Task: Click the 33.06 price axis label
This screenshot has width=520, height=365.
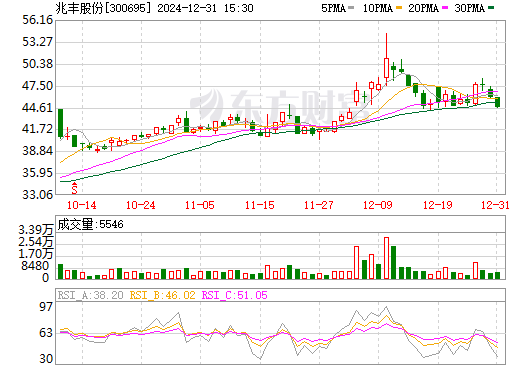Action: [38, 194]
